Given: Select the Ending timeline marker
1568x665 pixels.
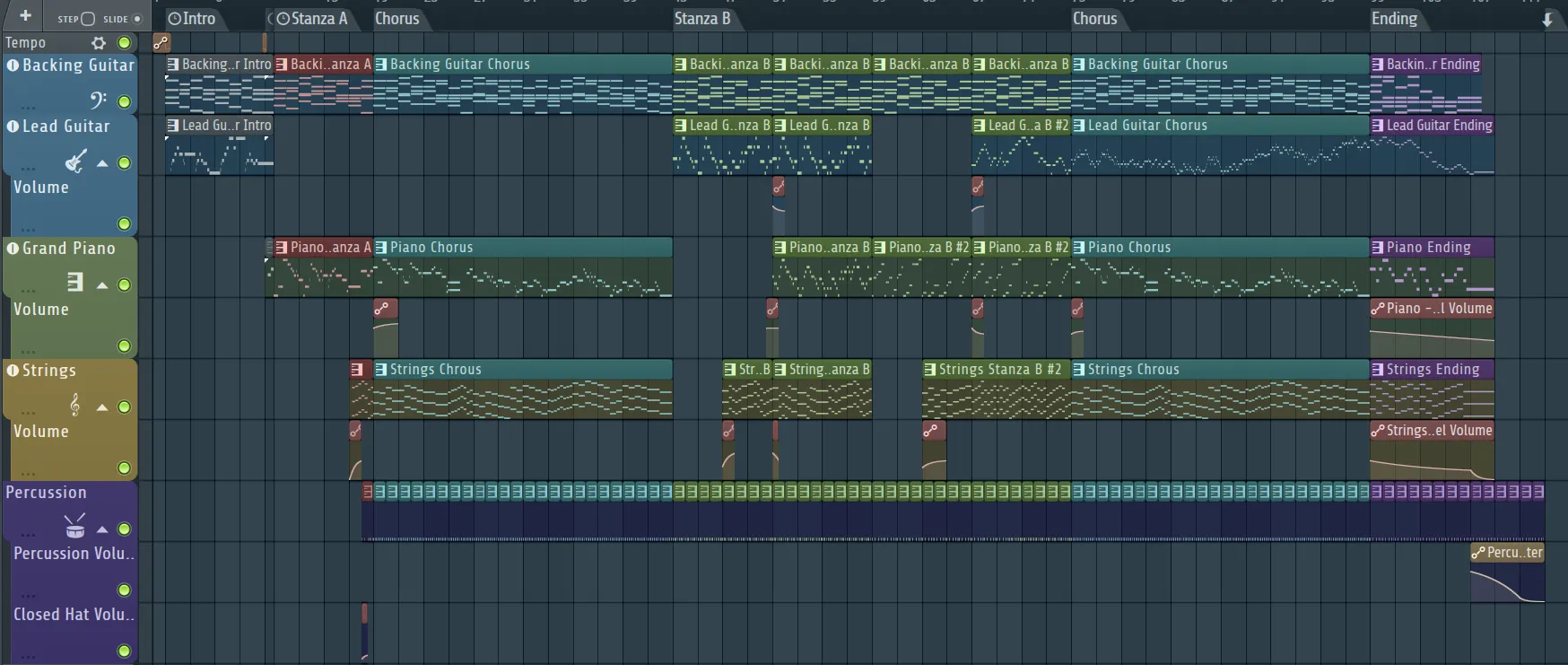Looking at the screenshot, I should 1394,19.
